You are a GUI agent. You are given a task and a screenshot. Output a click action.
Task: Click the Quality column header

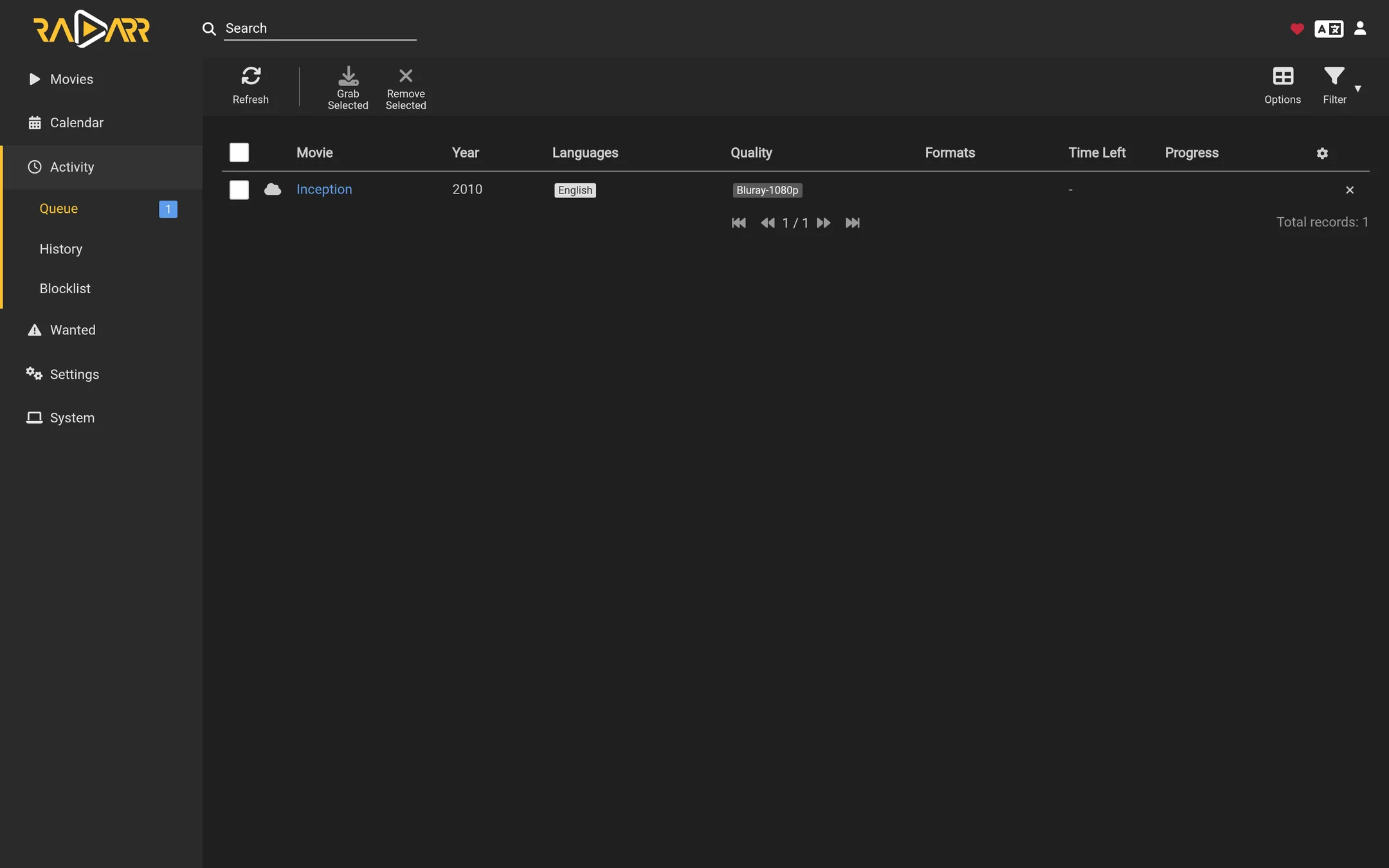pos(751,153)
